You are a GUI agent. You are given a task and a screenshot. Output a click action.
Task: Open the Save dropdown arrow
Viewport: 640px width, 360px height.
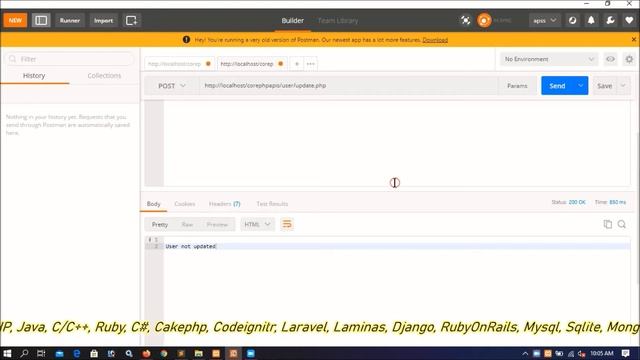pos(623,86)
